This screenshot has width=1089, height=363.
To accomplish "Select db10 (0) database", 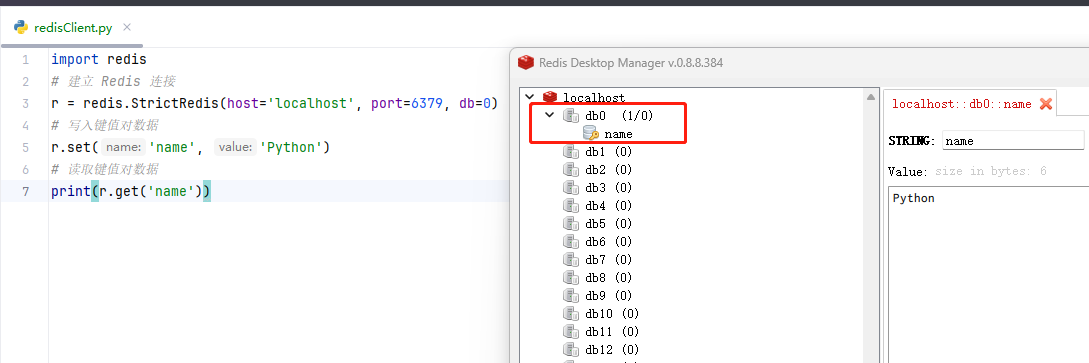I will point(612,314).
